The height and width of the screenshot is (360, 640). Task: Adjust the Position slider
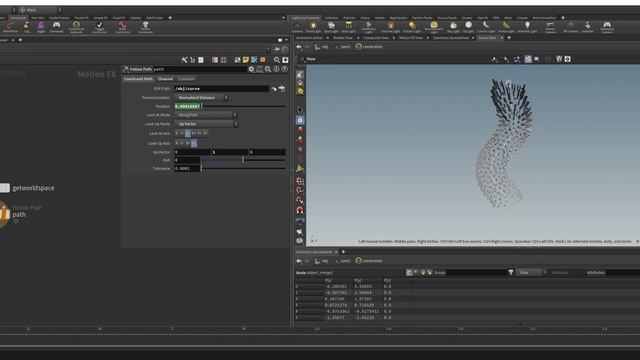(244, 107)
